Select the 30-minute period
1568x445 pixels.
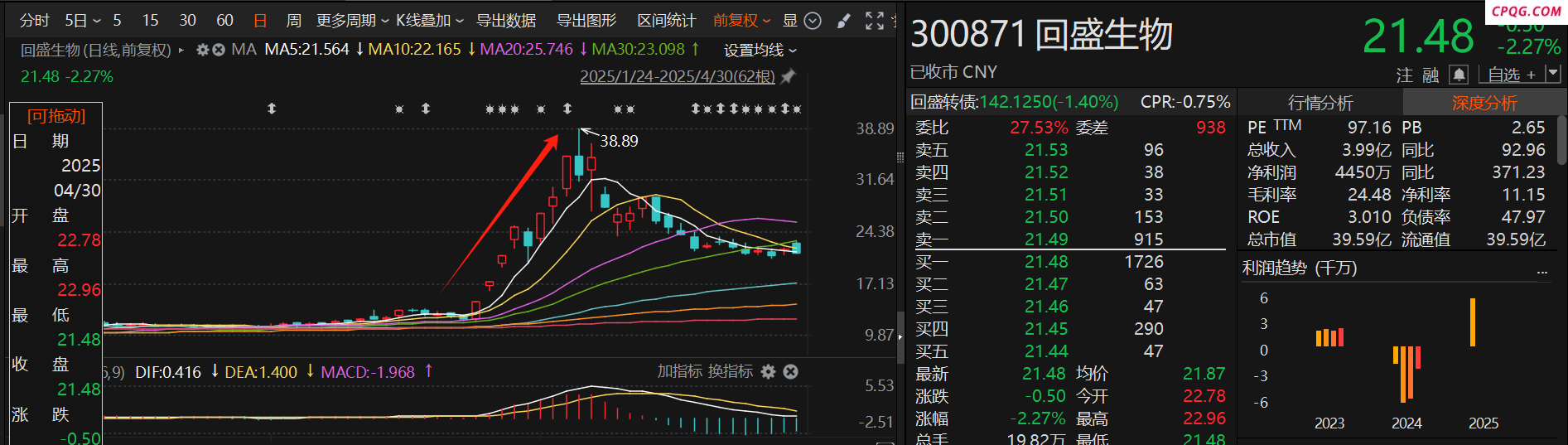[x=188, y=21]
